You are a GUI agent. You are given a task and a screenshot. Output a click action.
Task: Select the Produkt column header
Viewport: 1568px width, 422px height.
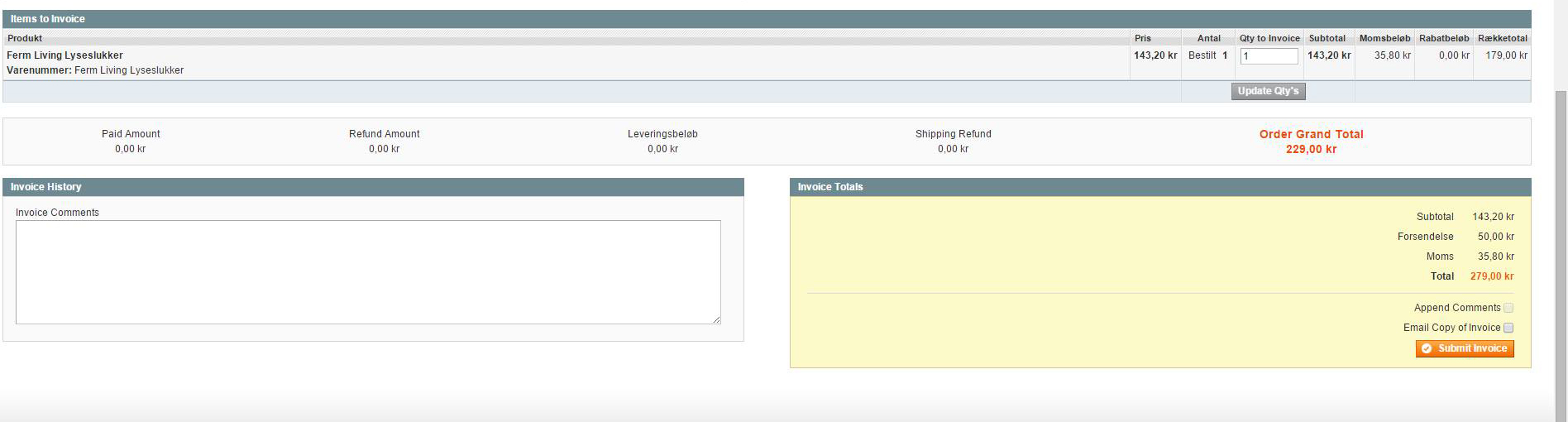(x=25, y=38)
